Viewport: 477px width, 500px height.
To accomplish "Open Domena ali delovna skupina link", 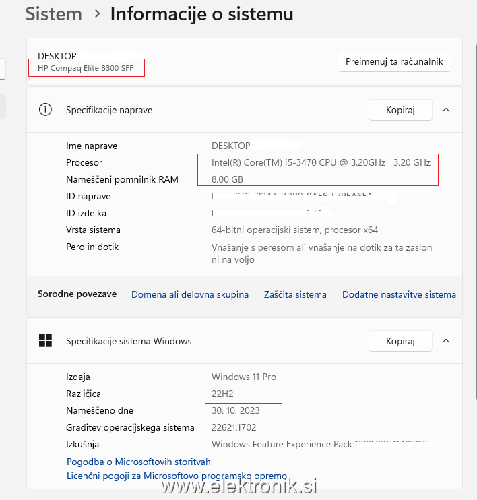I will coord(190,295).
